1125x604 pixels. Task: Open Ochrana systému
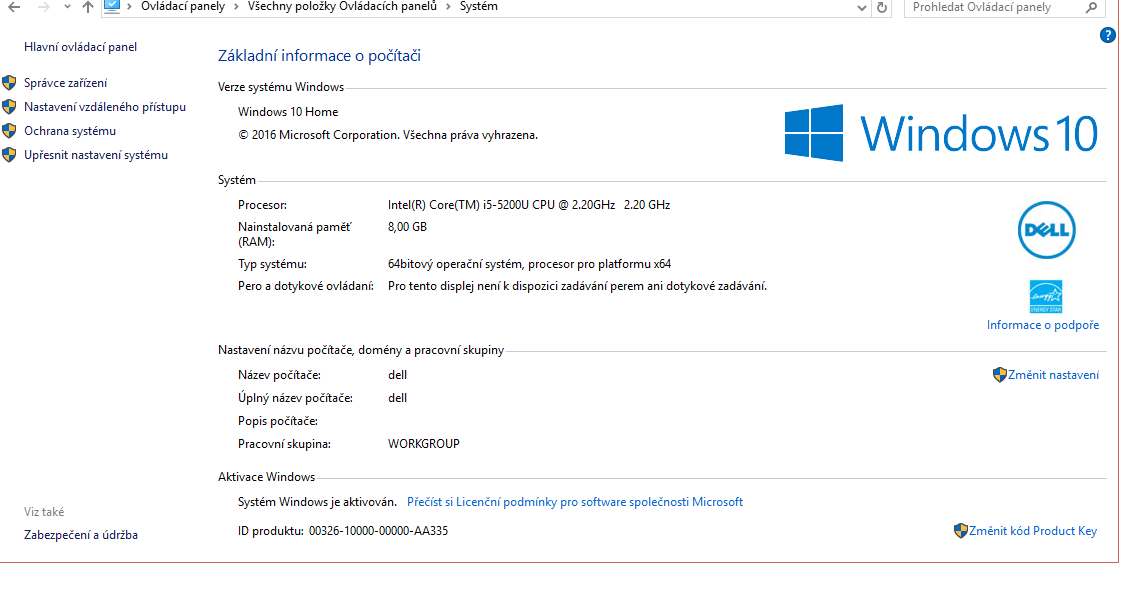pyautogui.click(x=70, y=131)
